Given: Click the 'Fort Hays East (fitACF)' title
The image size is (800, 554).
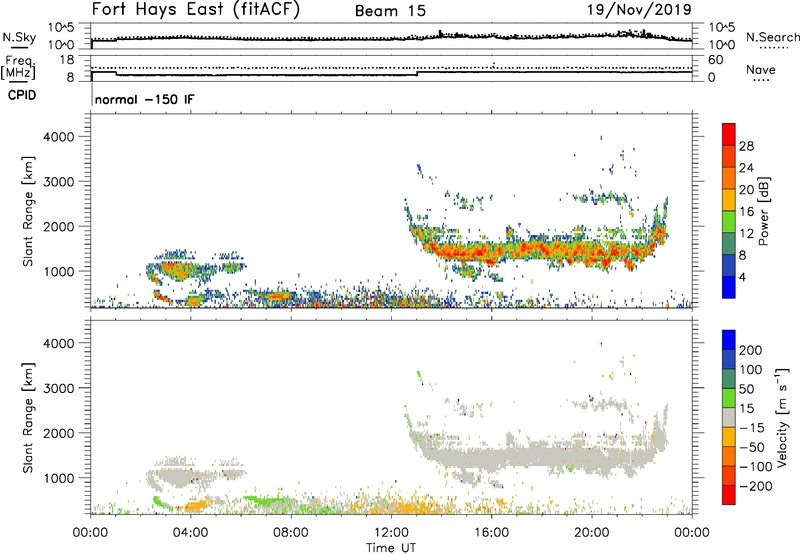Looking at the screenshot, I should pos(196,10).
